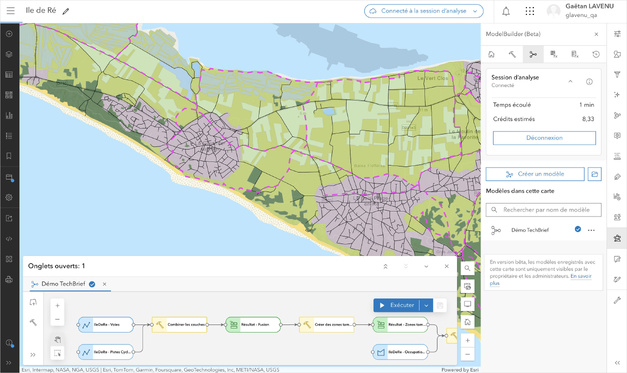Click the Déconnexion button
Screen dimensions: 627x373
544,138
